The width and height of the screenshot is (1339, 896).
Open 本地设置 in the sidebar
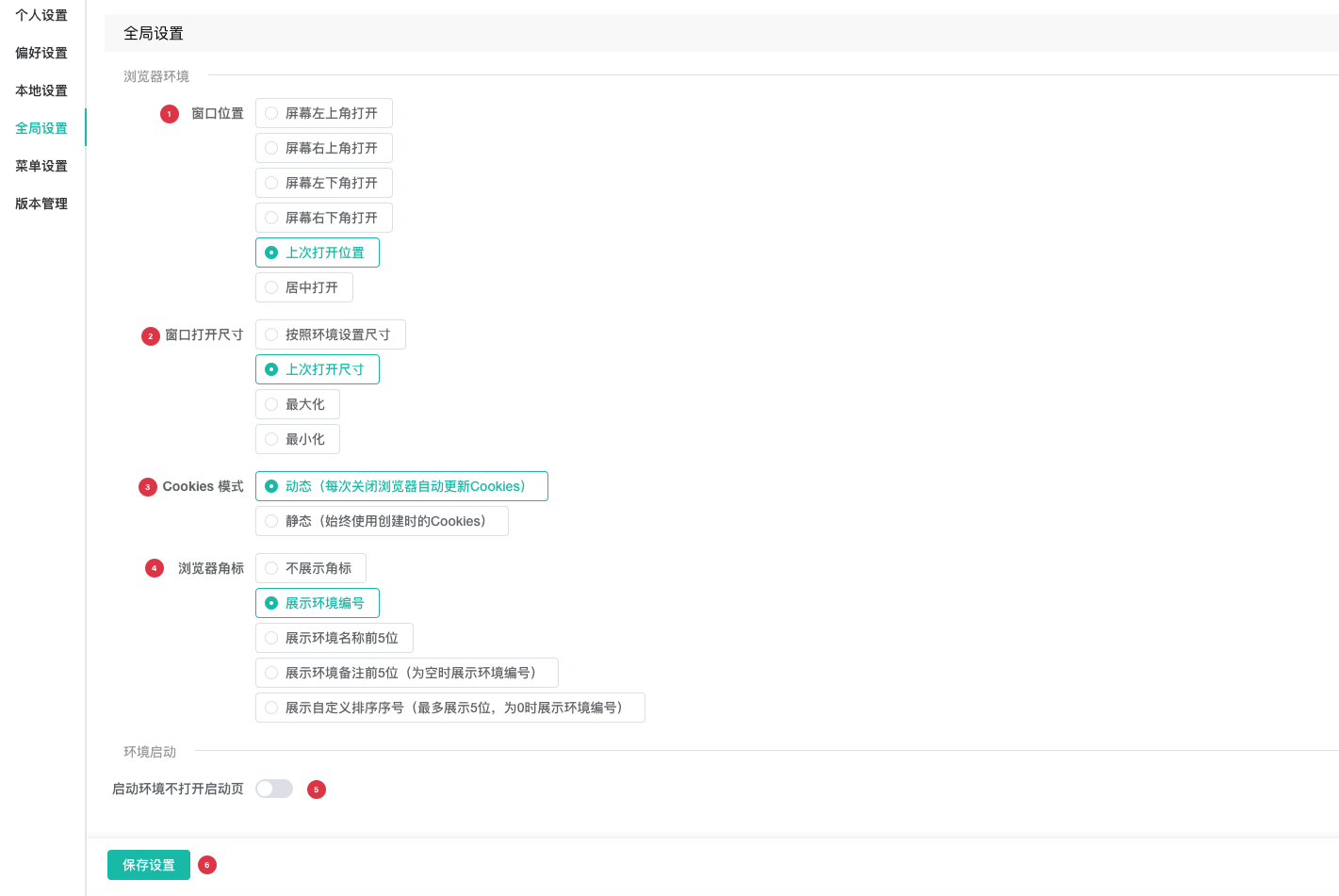[x=41, y=90]
